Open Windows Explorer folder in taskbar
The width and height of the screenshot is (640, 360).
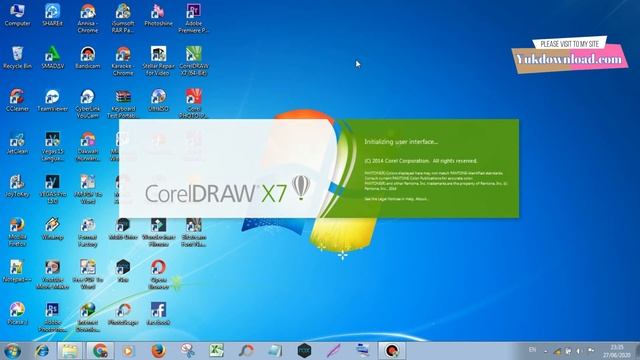tap(70, 351)
